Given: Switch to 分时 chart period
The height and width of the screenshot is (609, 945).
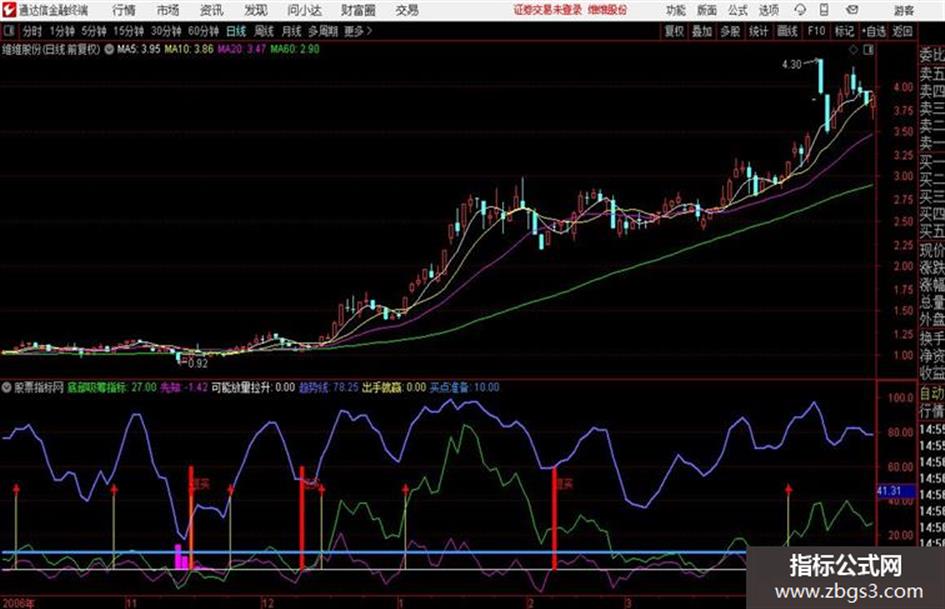Looking at the screenshot, I should (33, 31).
